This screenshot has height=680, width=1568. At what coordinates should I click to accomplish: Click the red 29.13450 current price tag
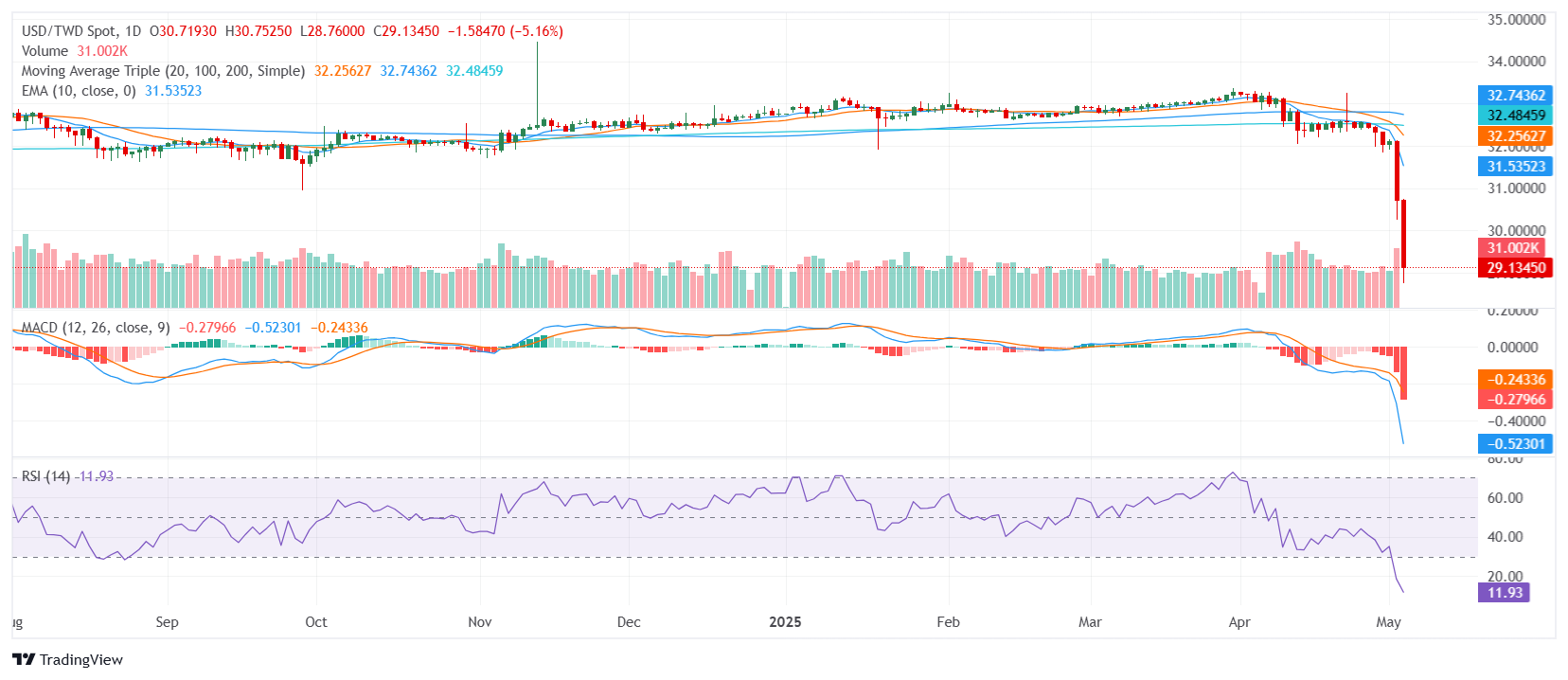[1515, 268]
